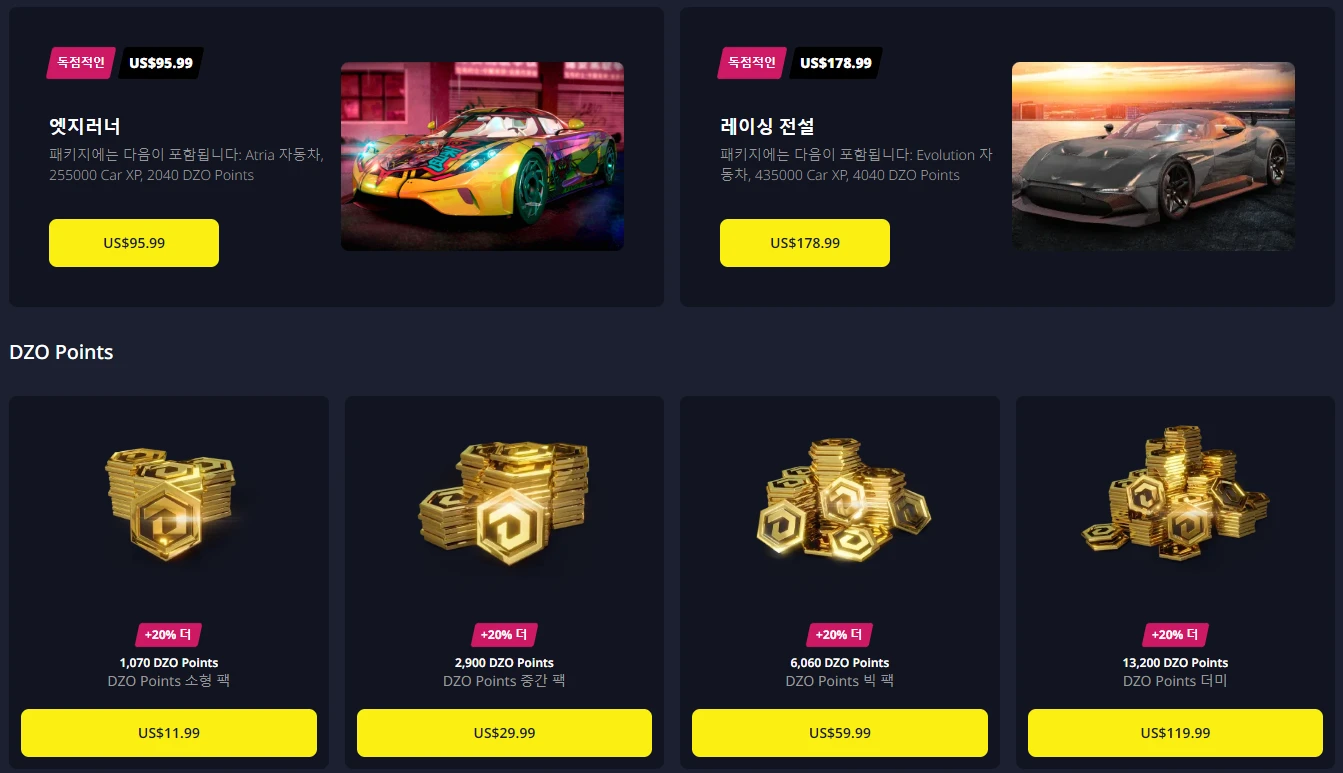Click the DZO Points section heading

[61, 352]
